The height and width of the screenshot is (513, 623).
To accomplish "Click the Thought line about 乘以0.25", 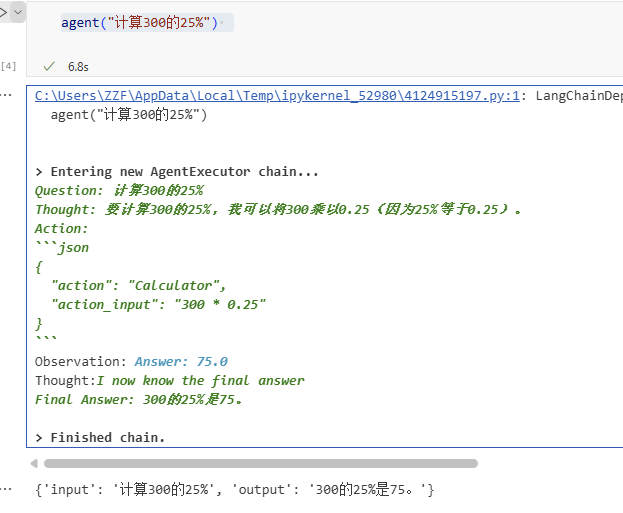I will (278, 209).
